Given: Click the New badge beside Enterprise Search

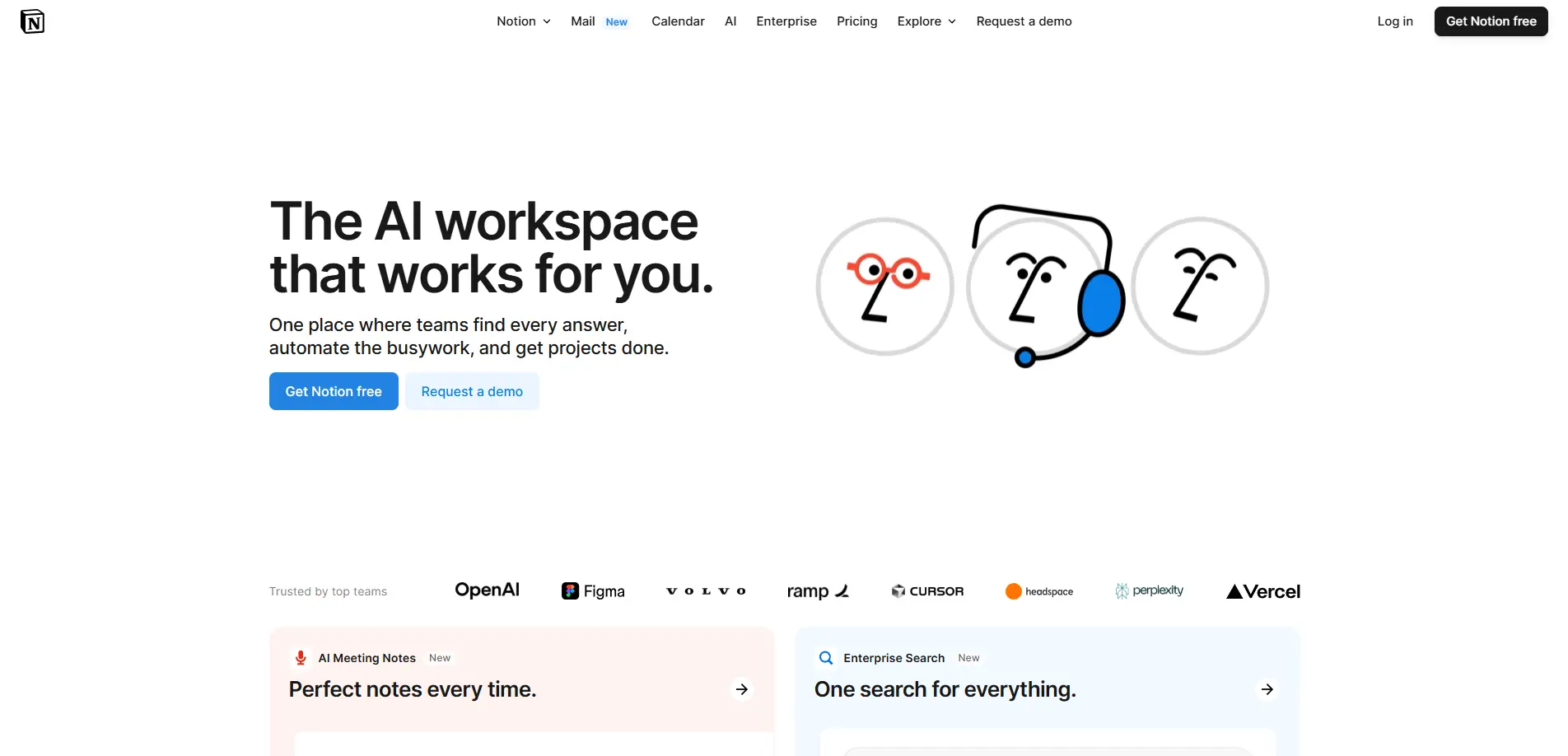Looking at the screenshot, I should 968,658.
